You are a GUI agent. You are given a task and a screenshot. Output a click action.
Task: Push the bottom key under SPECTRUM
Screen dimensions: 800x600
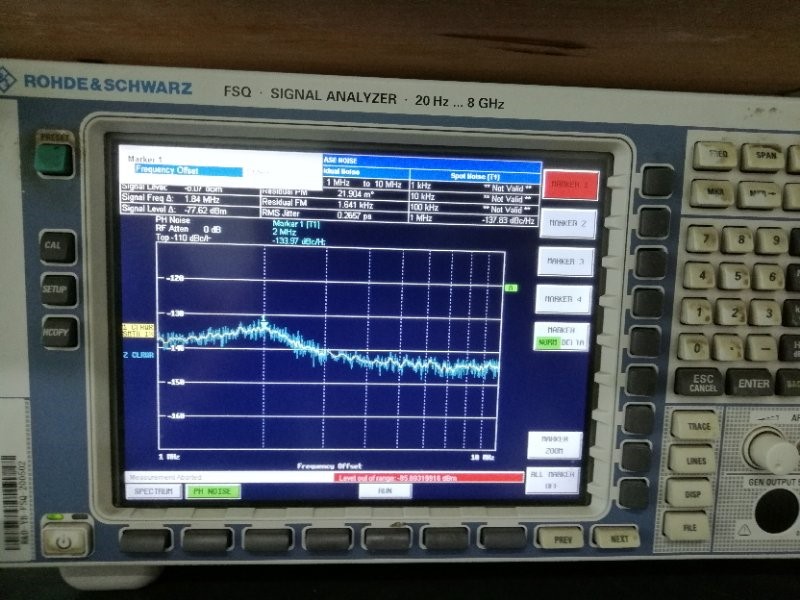pos(145,539)
